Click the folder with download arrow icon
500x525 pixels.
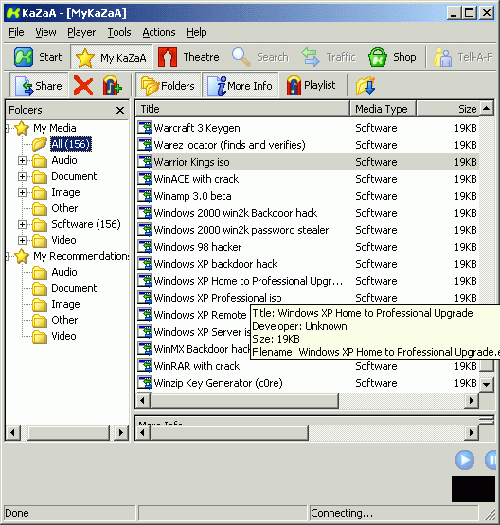click(365, 85)
